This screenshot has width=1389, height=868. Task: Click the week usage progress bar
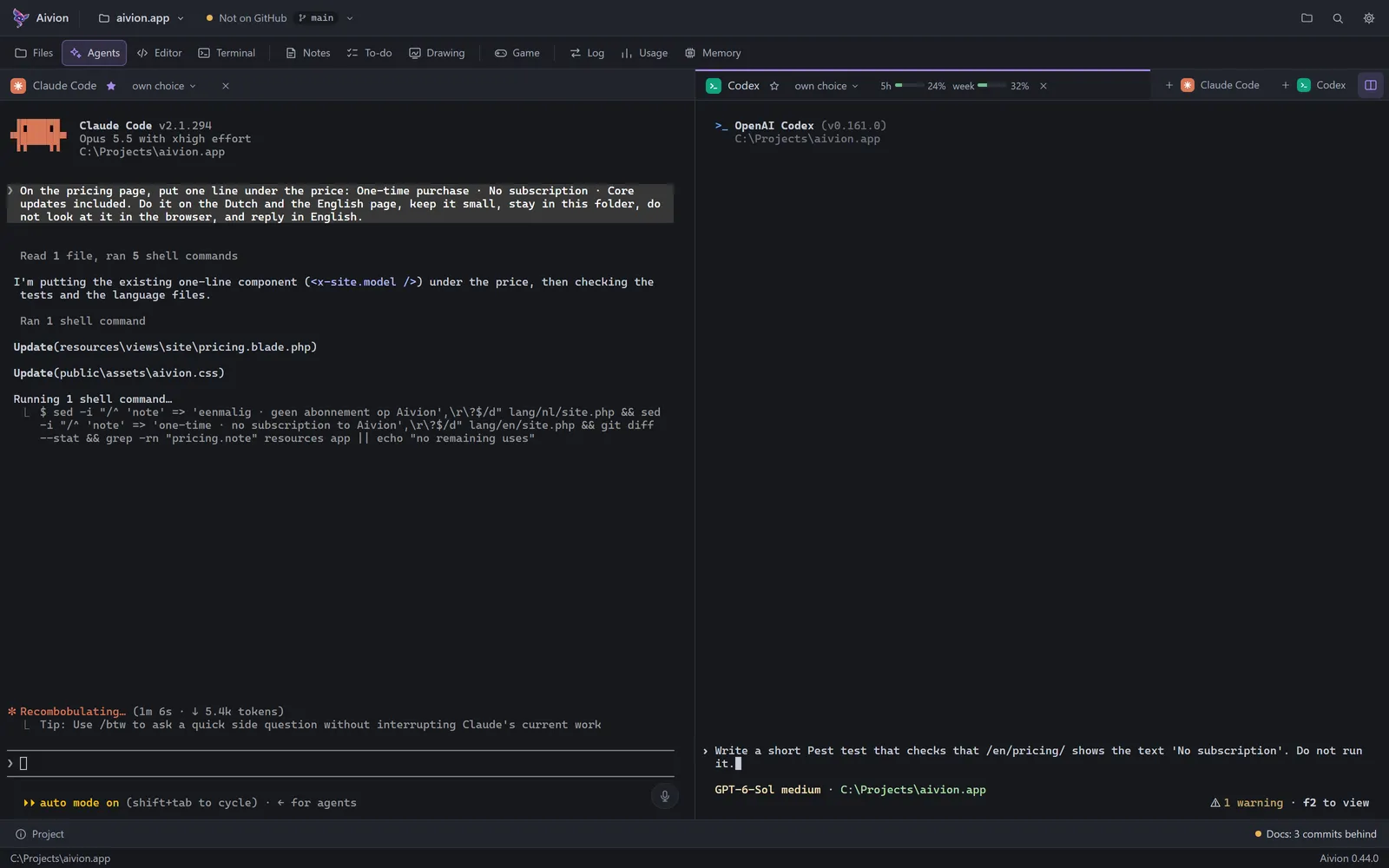click(x=991, y=85)
